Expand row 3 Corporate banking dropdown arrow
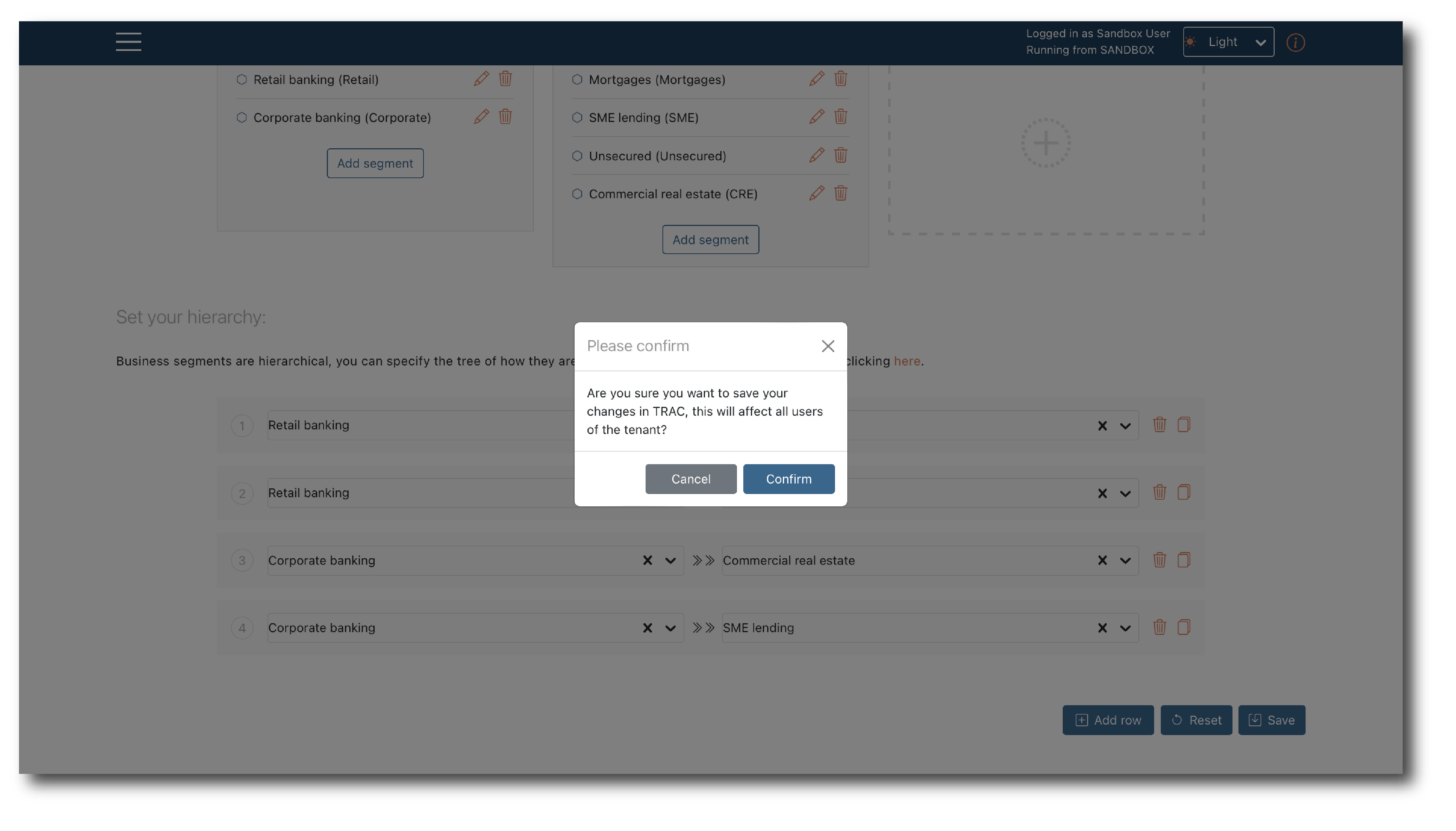This screenshot has width=1456, height=831. 670,560
